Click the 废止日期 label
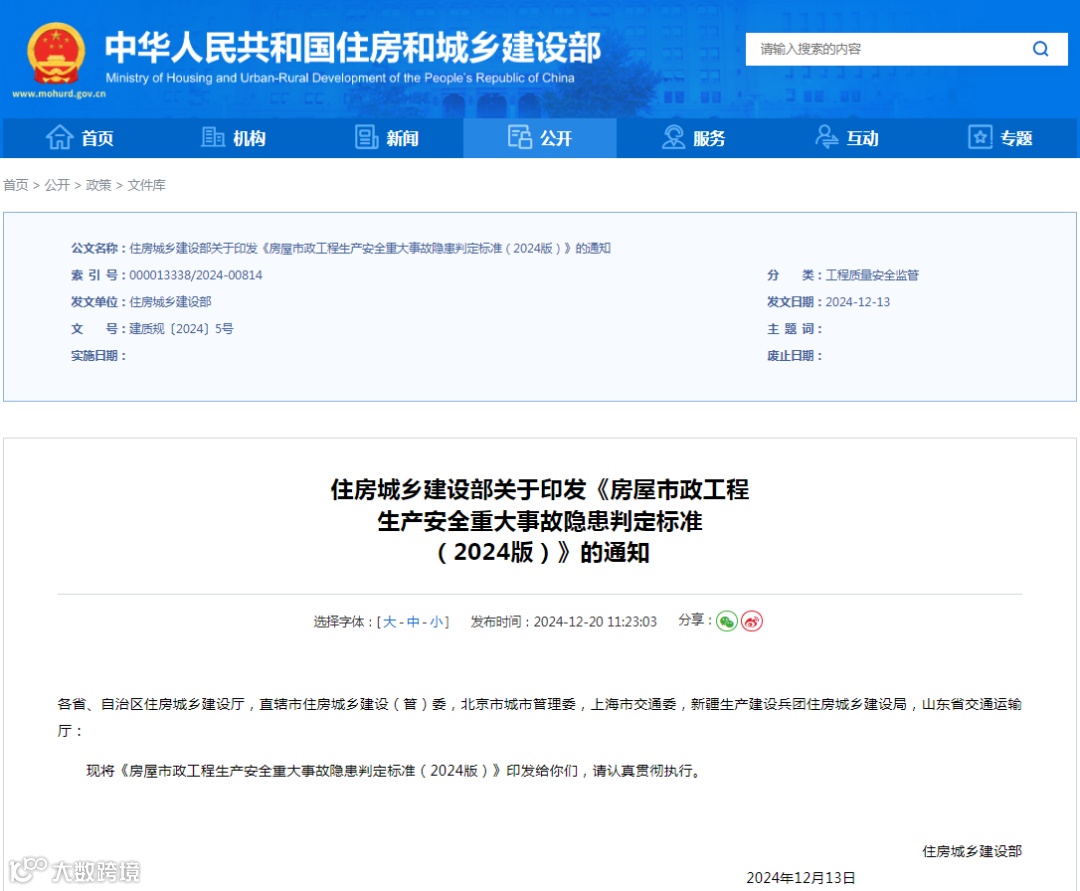This screenshot has width=1080, height=891. click(x=795, y=356)
